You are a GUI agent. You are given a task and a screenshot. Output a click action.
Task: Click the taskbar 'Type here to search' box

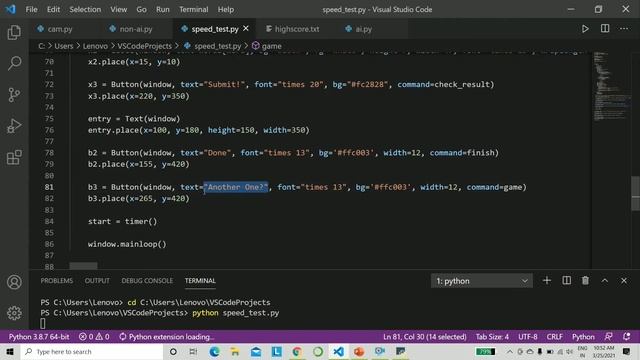92,351
